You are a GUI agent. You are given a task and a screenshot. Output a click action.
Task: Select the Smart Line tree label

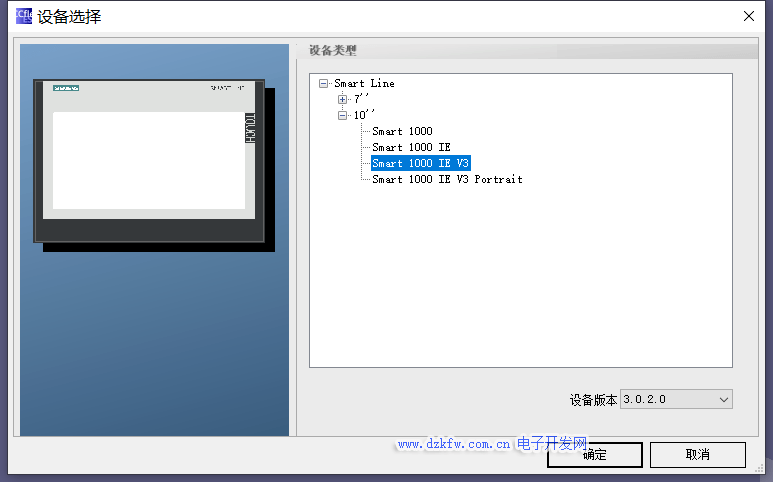(x=364, y=84)
